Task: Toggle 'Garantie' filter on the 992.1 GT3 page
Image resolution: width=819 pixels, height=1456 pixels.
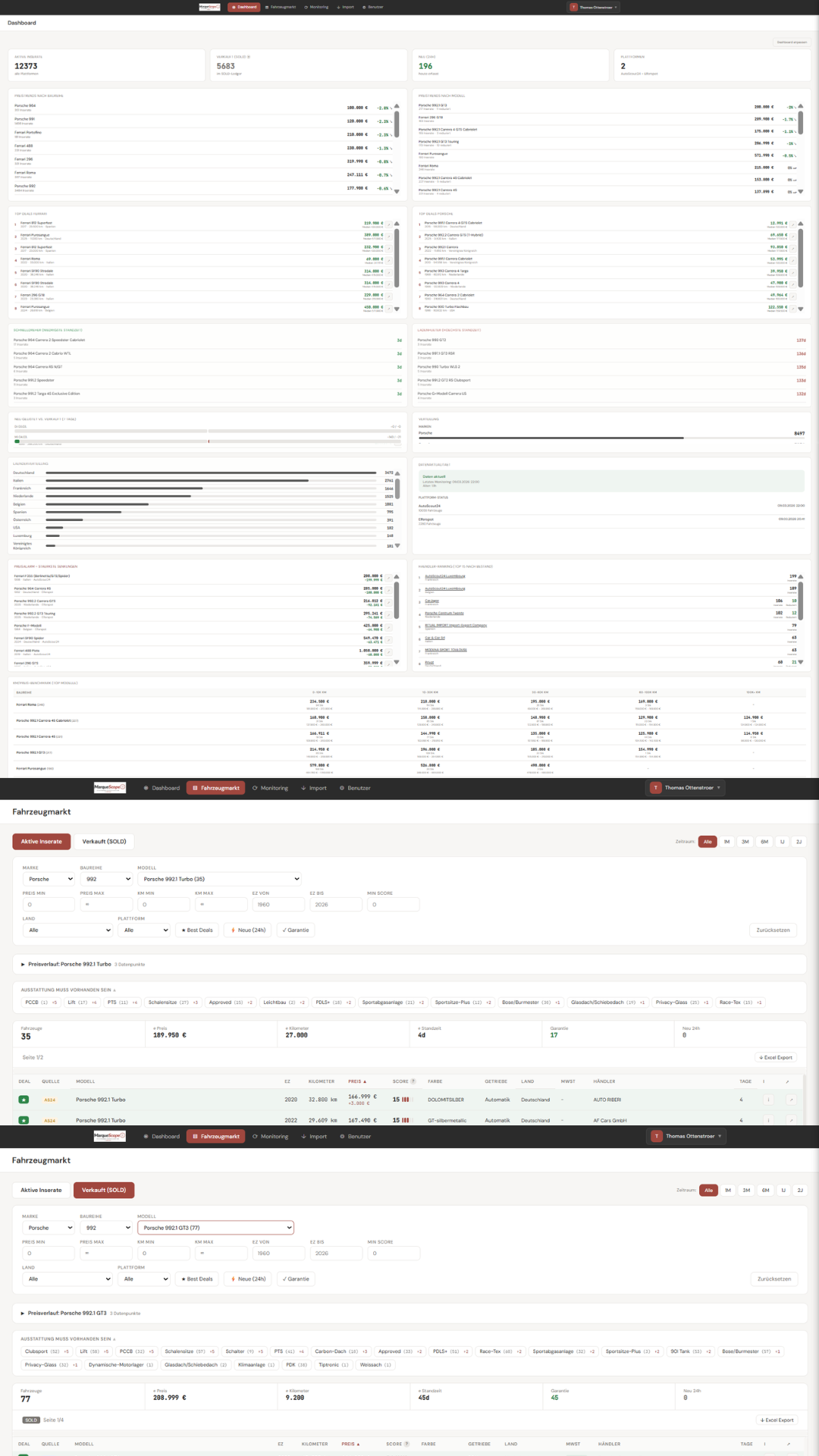Action: tap(296, 1279)
